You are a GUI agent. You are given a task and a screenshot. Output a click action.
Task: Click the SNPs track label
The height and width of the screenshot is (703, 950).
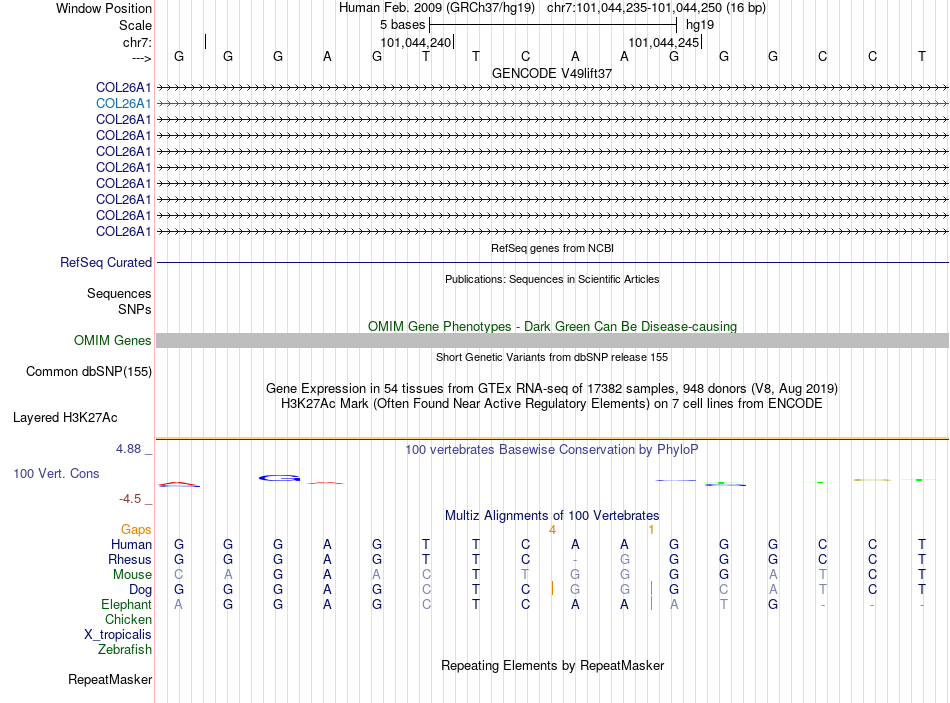[x=135, y=309]
